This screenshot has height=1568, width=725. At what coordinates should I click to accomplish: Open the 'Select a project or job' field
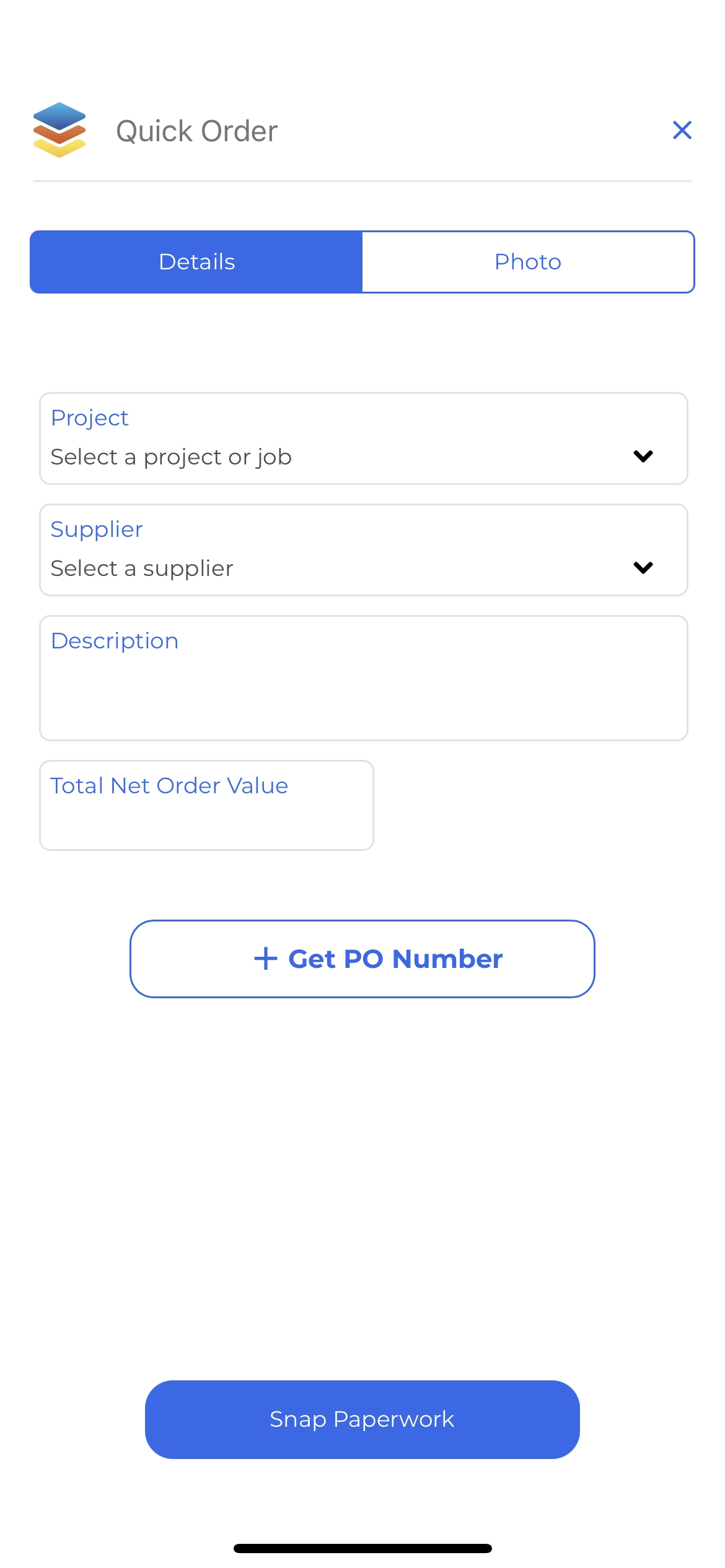(364, 438)
